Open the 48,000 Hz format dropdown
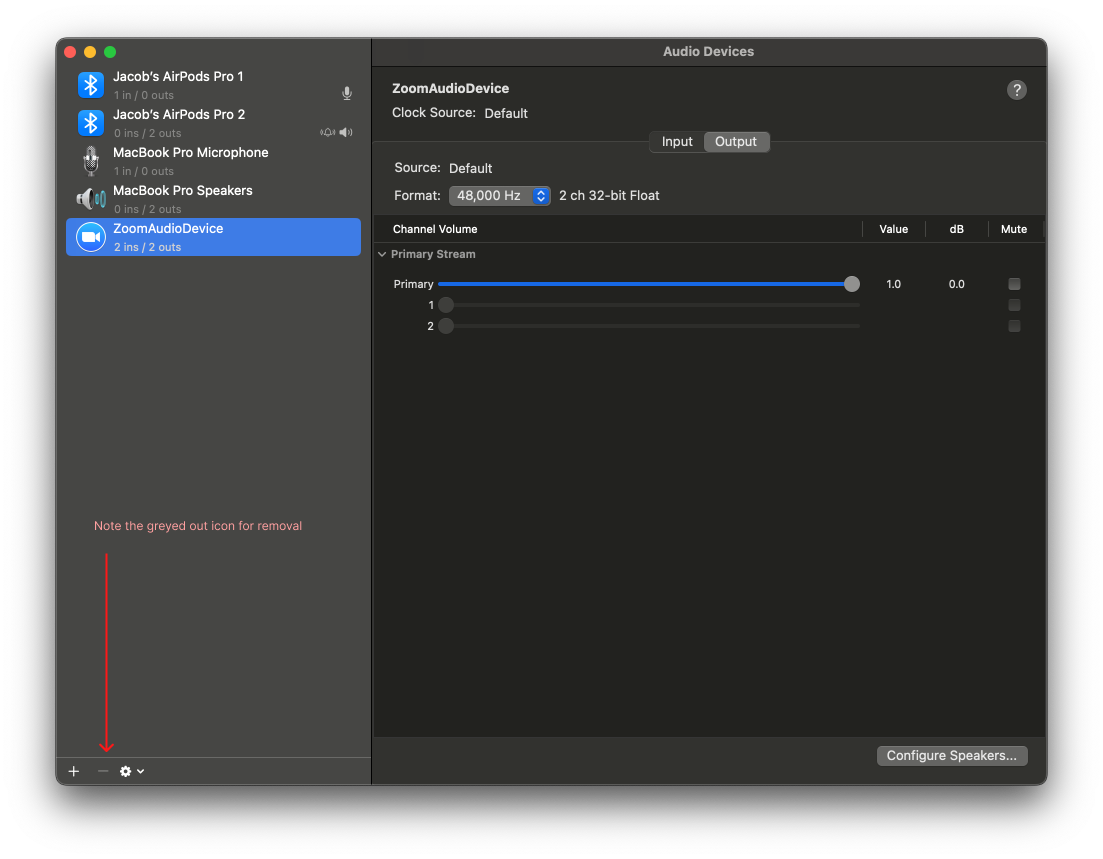This screenshot has height=859, width=1103. pos(499,196)
